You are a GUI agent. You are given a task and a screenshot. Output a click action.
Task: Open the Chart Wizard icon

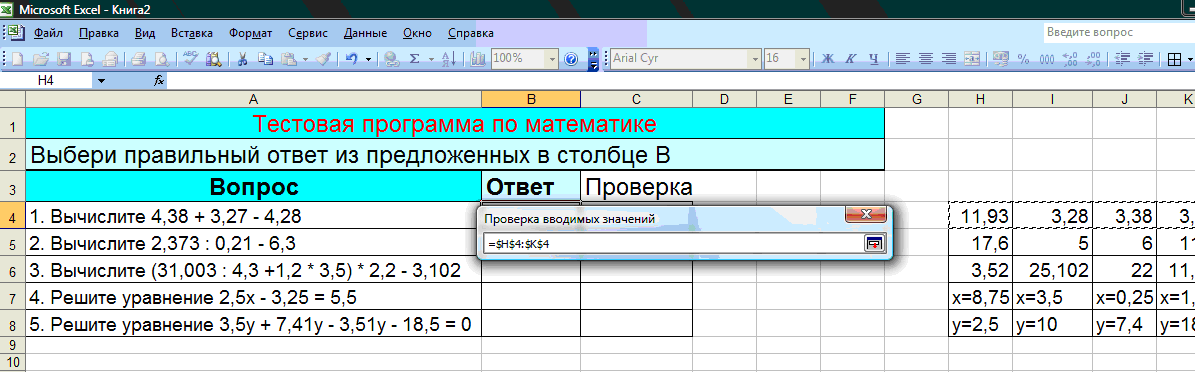[x=479, y=59]
